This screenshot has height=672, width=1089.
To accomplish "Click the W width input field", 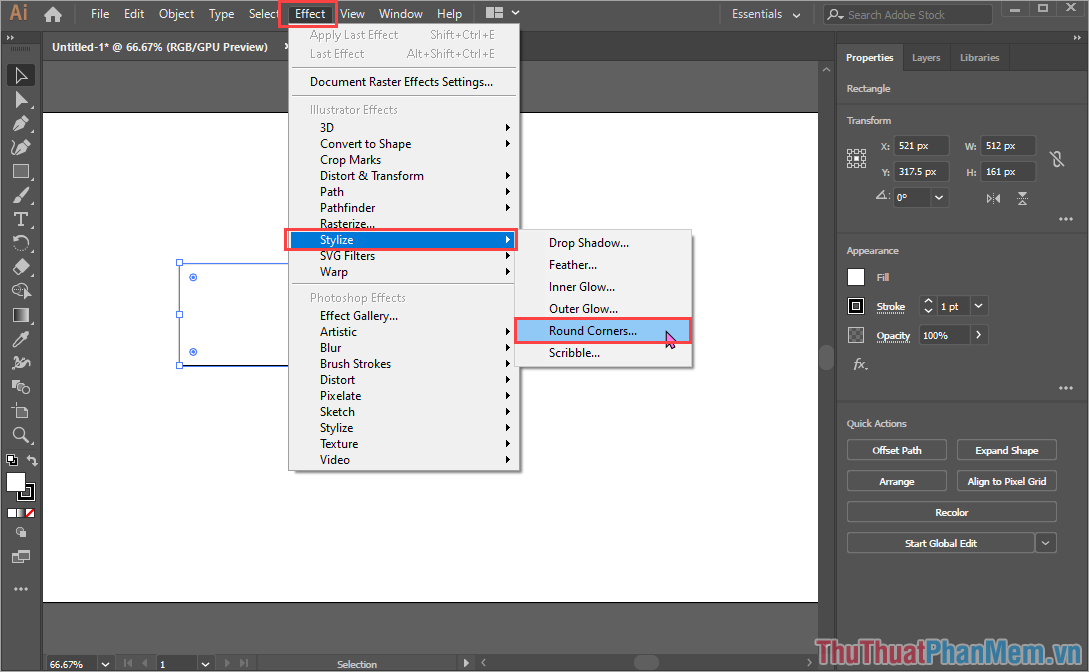I will click(1007, 146).
